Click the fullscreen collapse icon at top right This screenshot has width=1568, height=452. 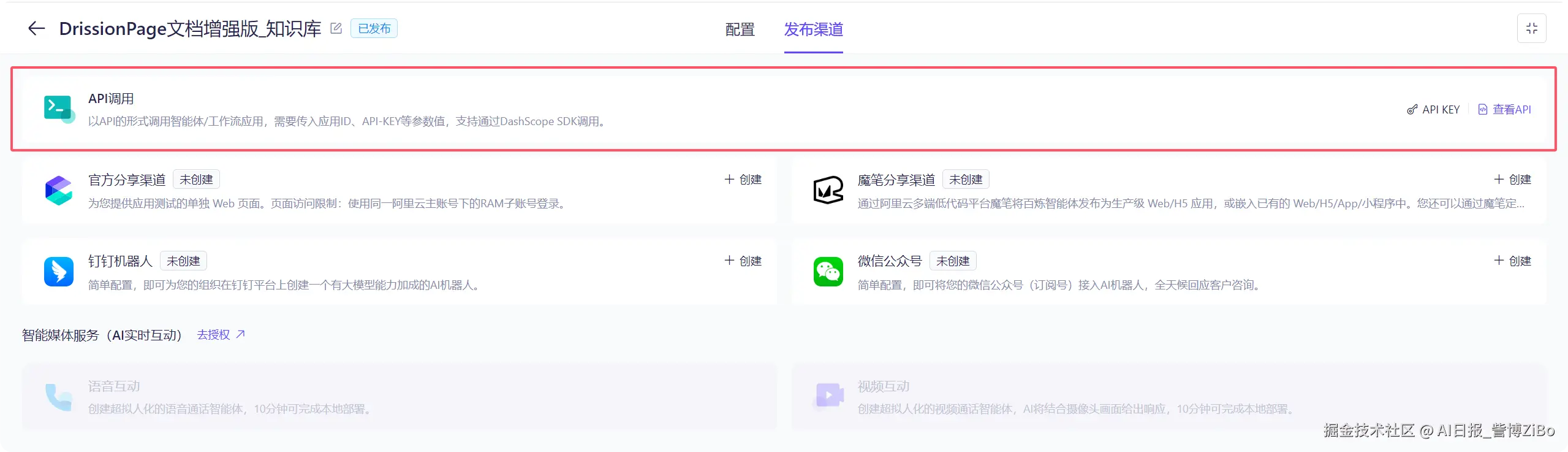click(x=1531, y=28)
